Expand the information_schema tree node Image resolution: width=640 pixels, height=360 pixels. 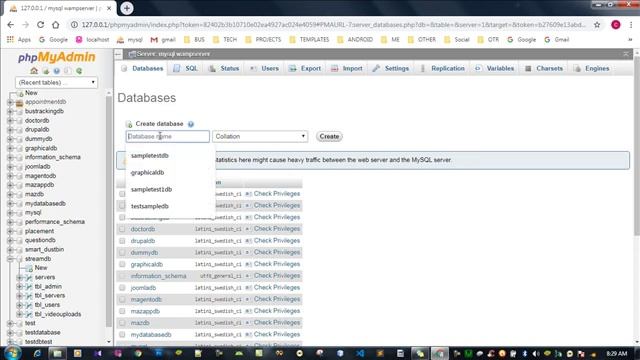(10, 158)
